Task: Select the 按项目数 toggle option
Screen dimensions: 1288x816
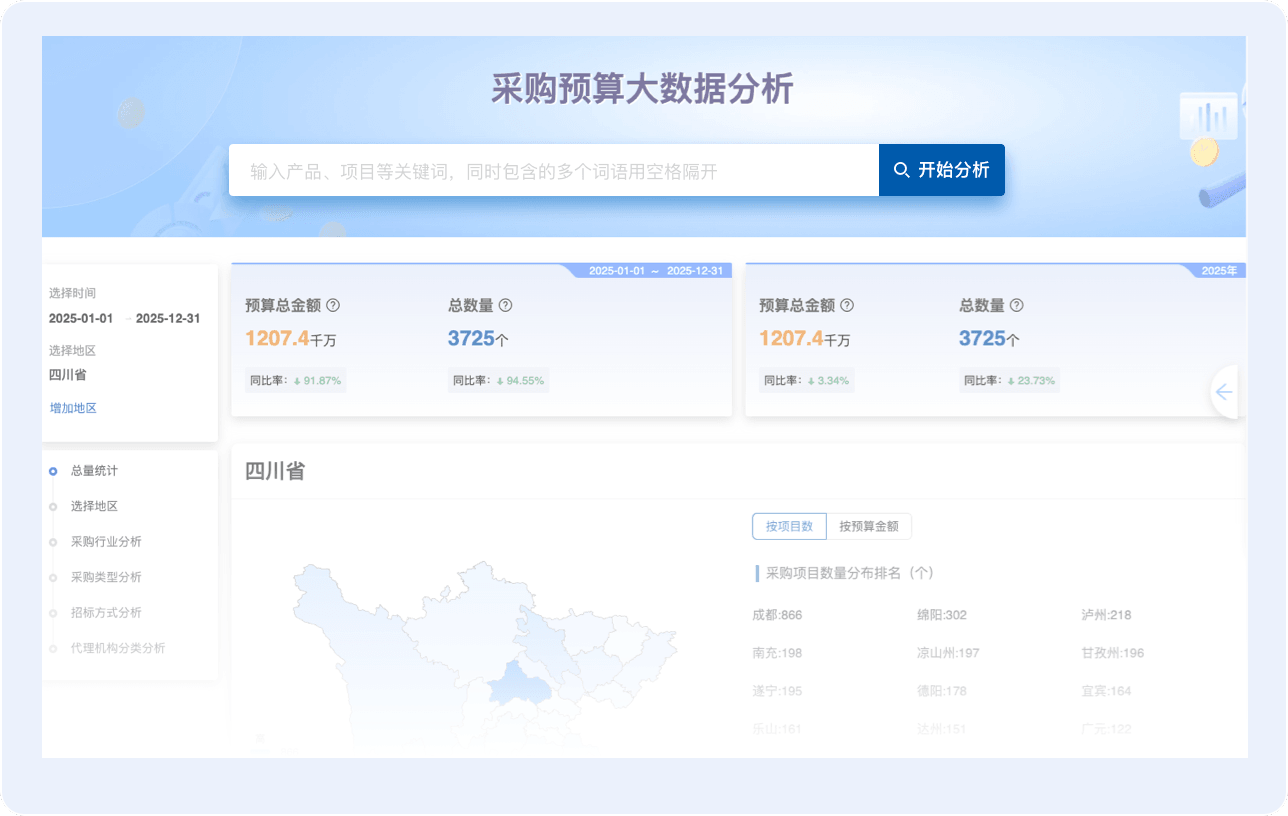Action: [x=789, y=526]
